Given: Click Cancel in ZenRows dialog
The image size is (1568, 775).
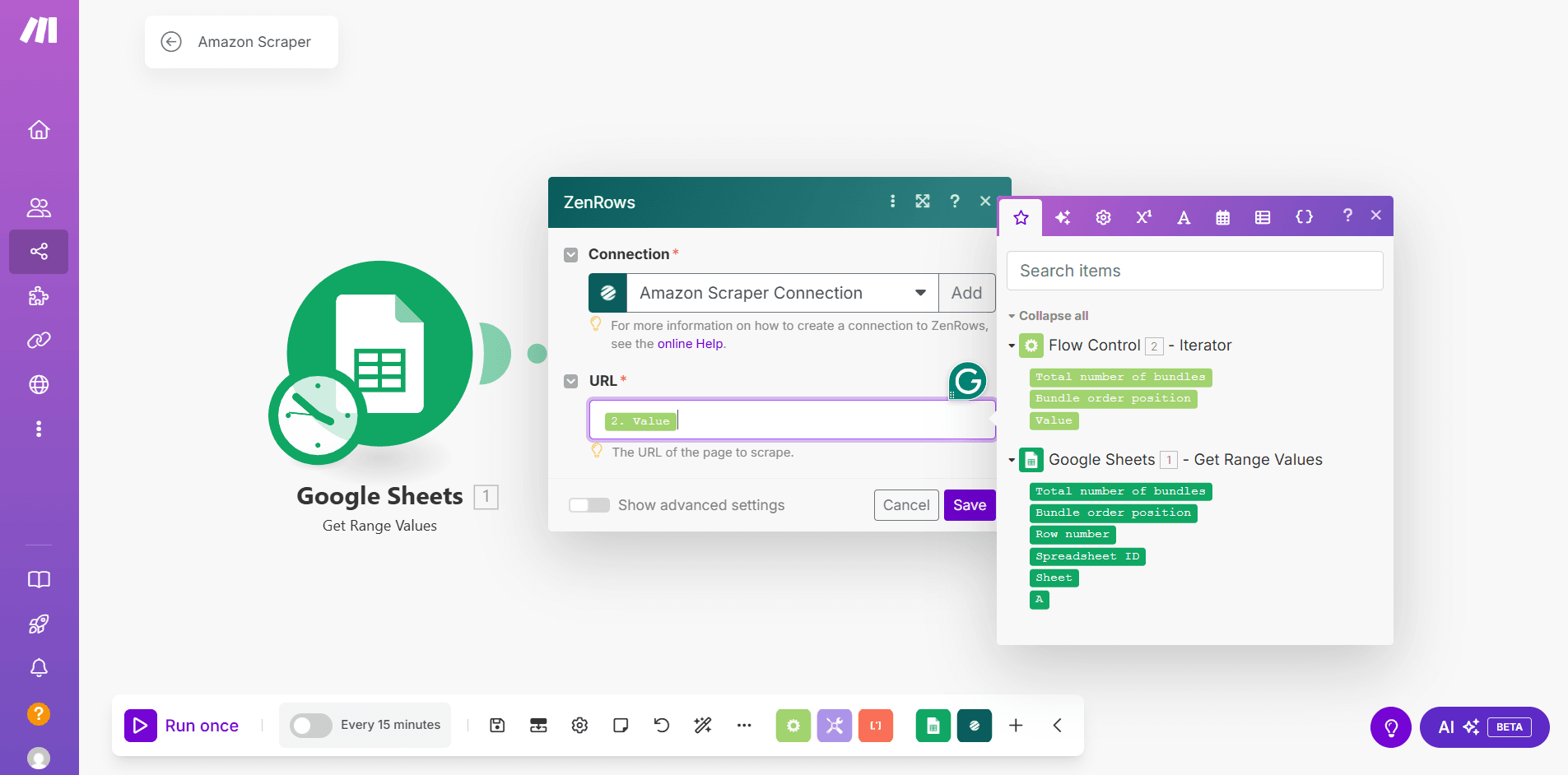Looking at the screenshot, I should (906, 505).
